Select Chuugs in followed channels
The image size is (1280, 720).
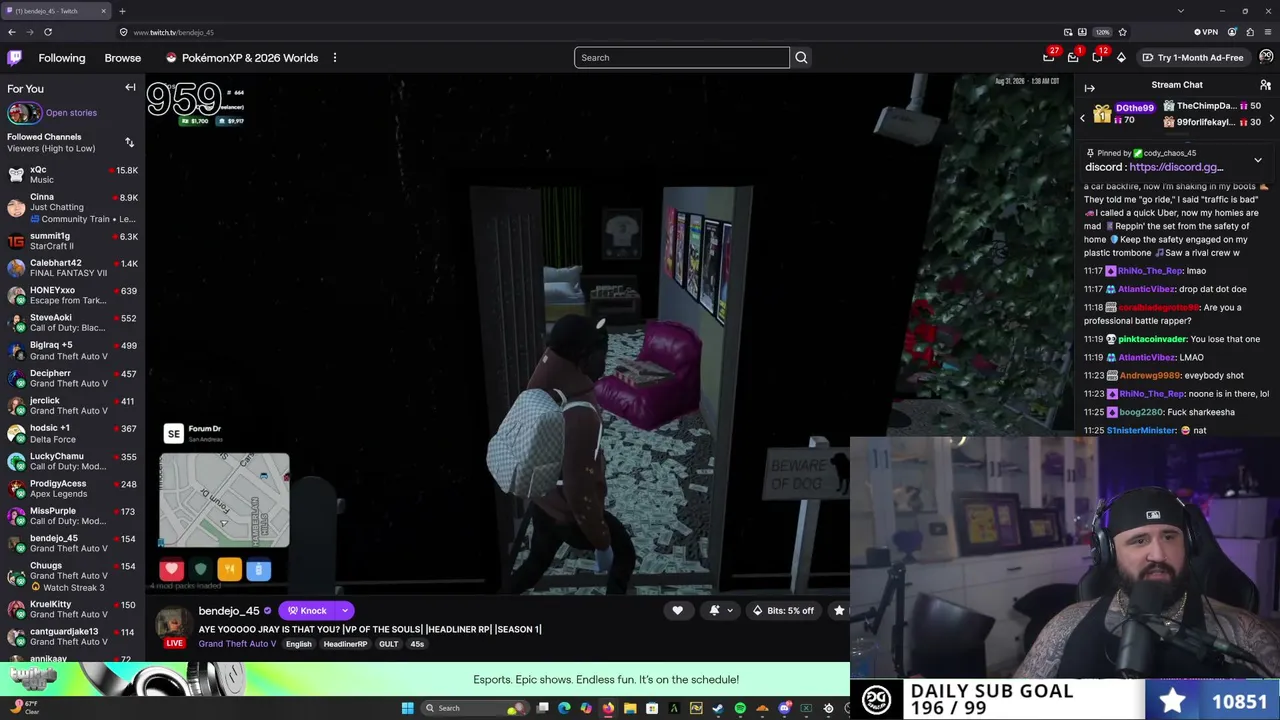tap(72, 576)
